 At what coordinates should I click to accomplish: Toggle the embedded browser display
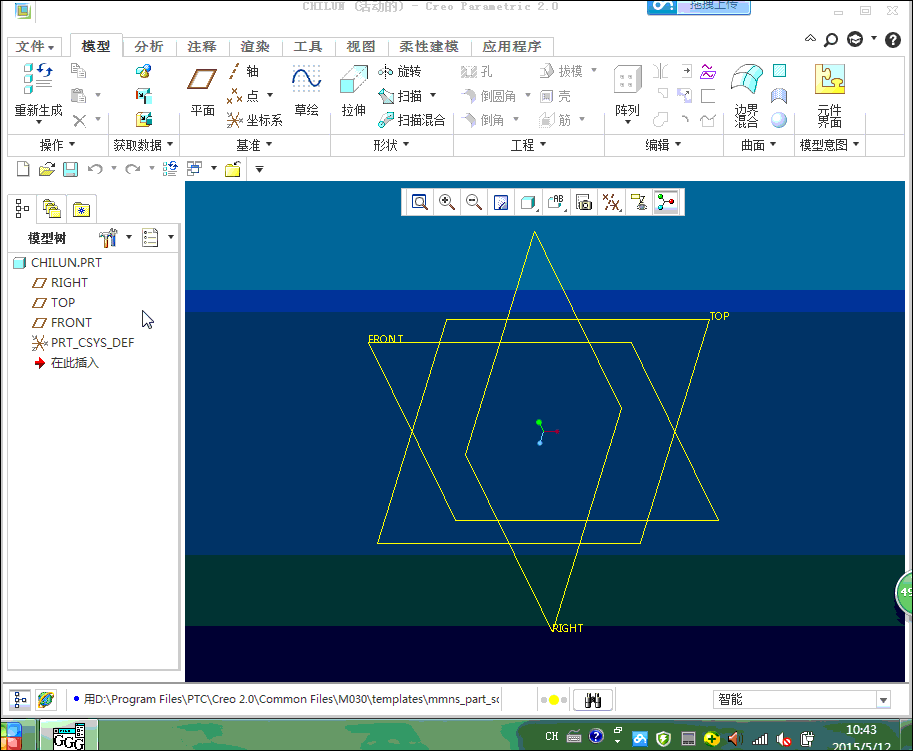45,699
